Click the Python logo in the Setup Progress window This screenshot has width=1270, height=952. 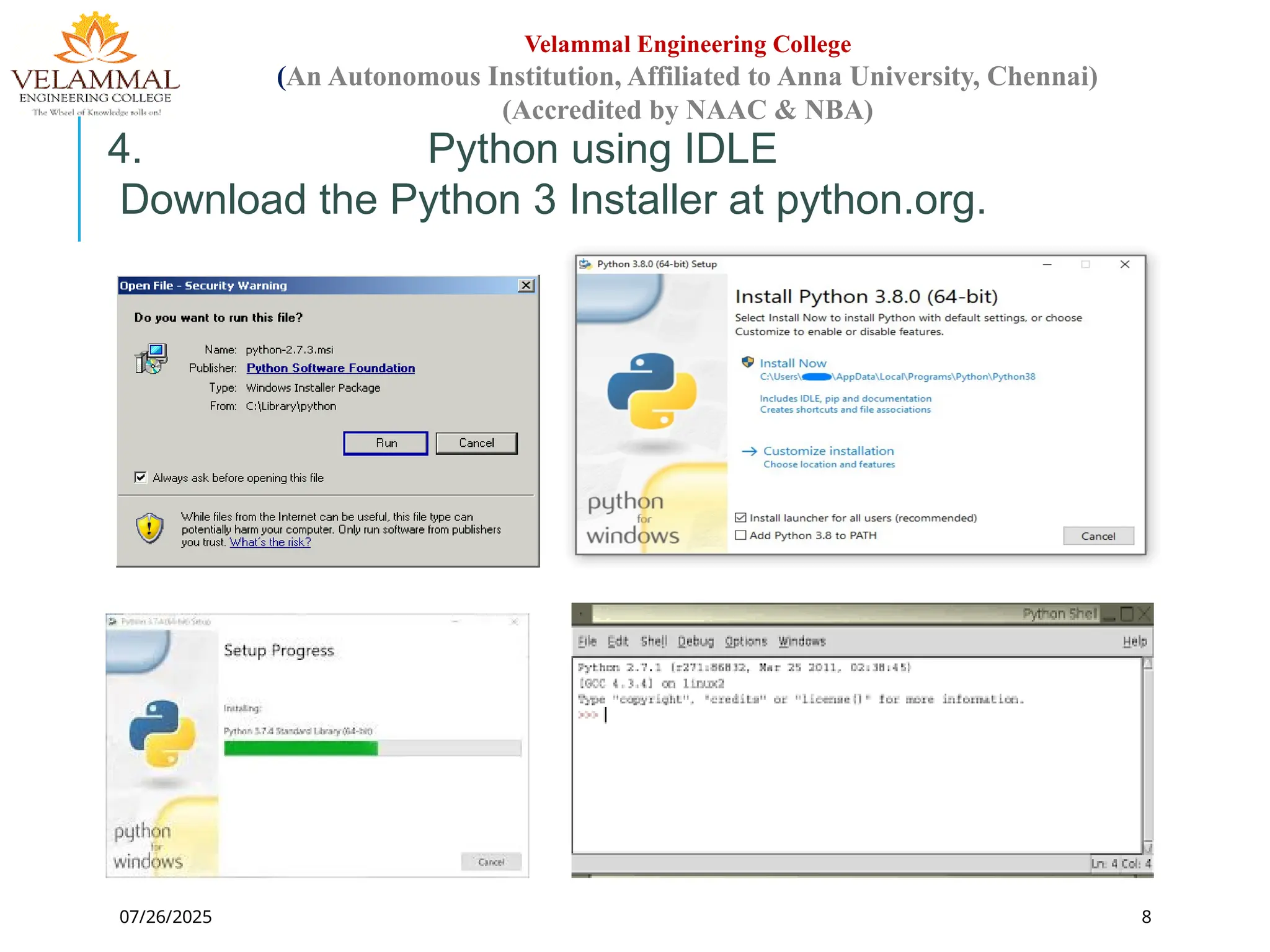point(162,734)
